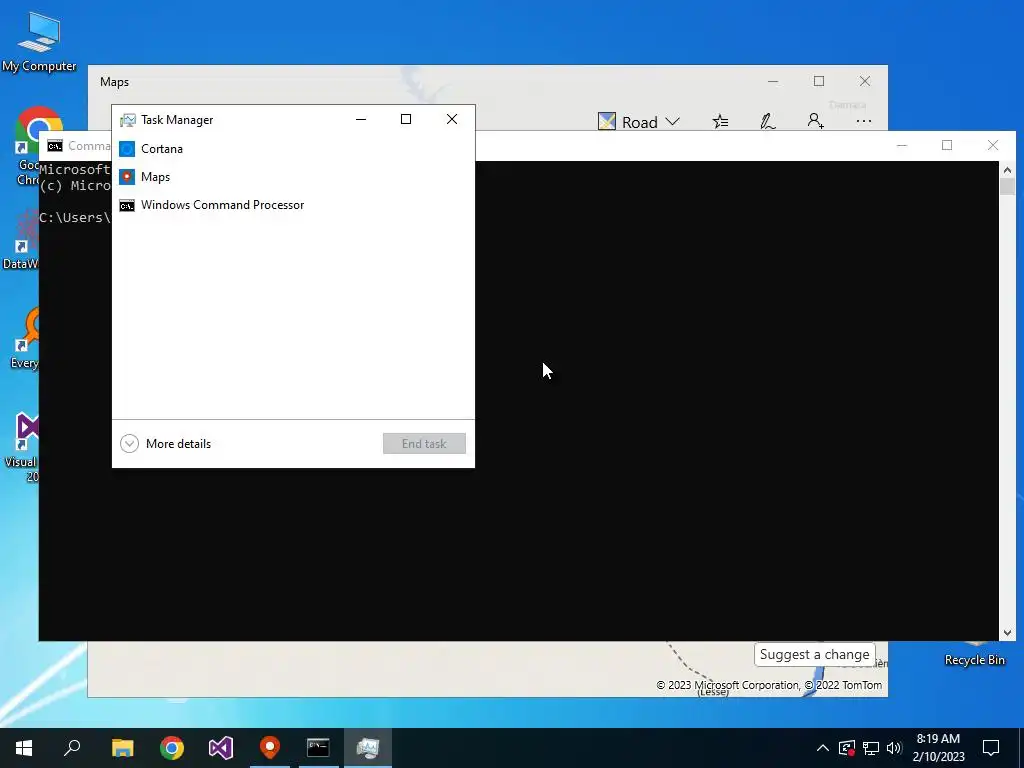The height and width of the screenshot is (768, 1024).
Task: Close the Task Manager window
Action: pos(452,119)
